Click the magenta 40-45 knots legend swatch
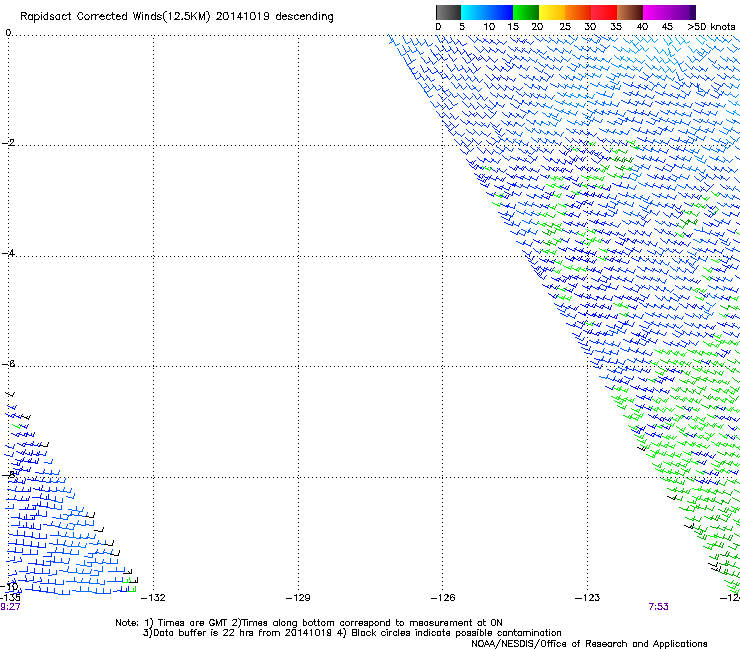The width and height of the screenshot is (740, 650). pos(656,12)
